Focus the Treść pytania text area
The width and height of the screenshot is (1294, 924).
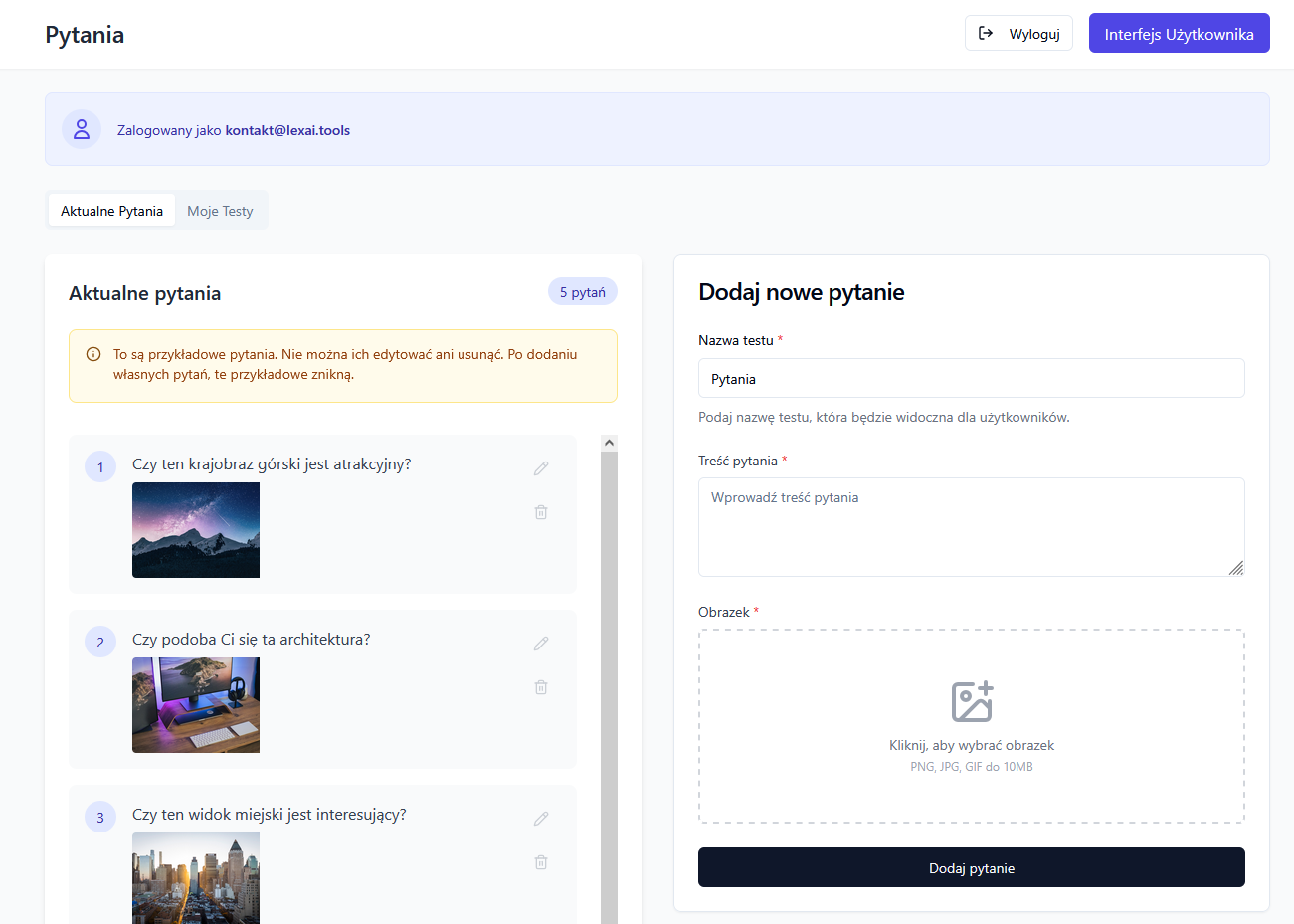click(x=971, y=527)
